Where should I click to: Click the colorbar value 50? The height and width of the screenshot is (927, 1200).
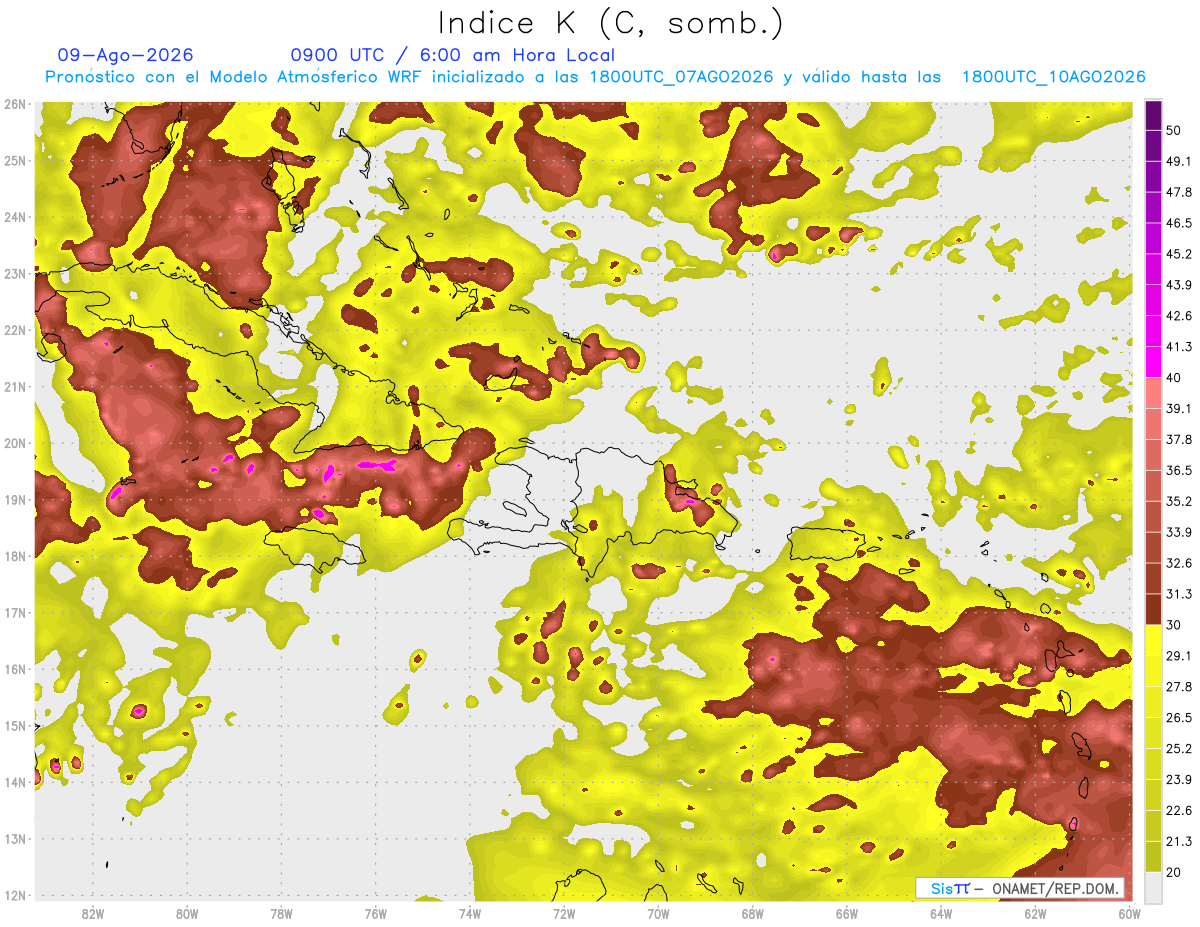[x=1174, y=130]
